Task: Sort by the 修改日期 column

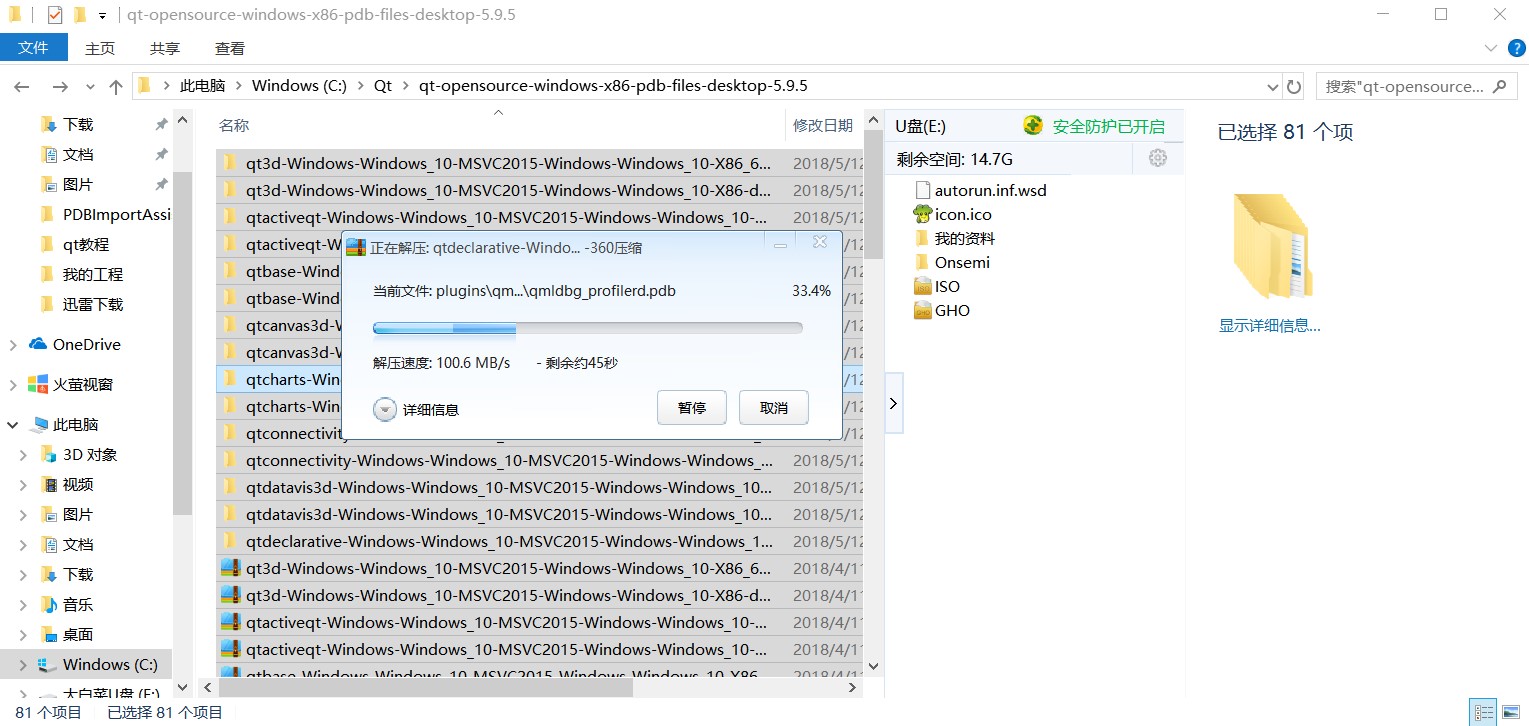Action: (824, 125)
